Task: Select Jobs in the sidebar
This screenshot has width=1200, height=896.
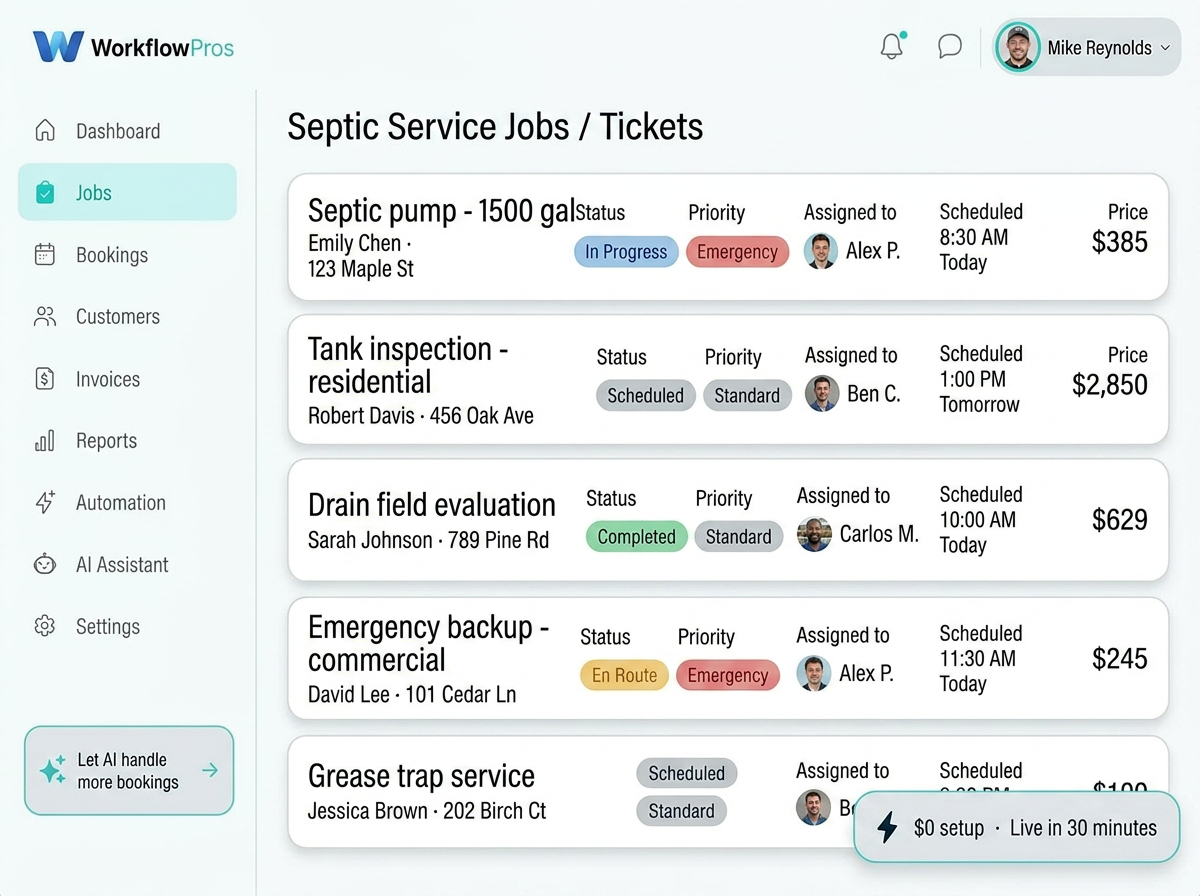Action: [127, 192]
